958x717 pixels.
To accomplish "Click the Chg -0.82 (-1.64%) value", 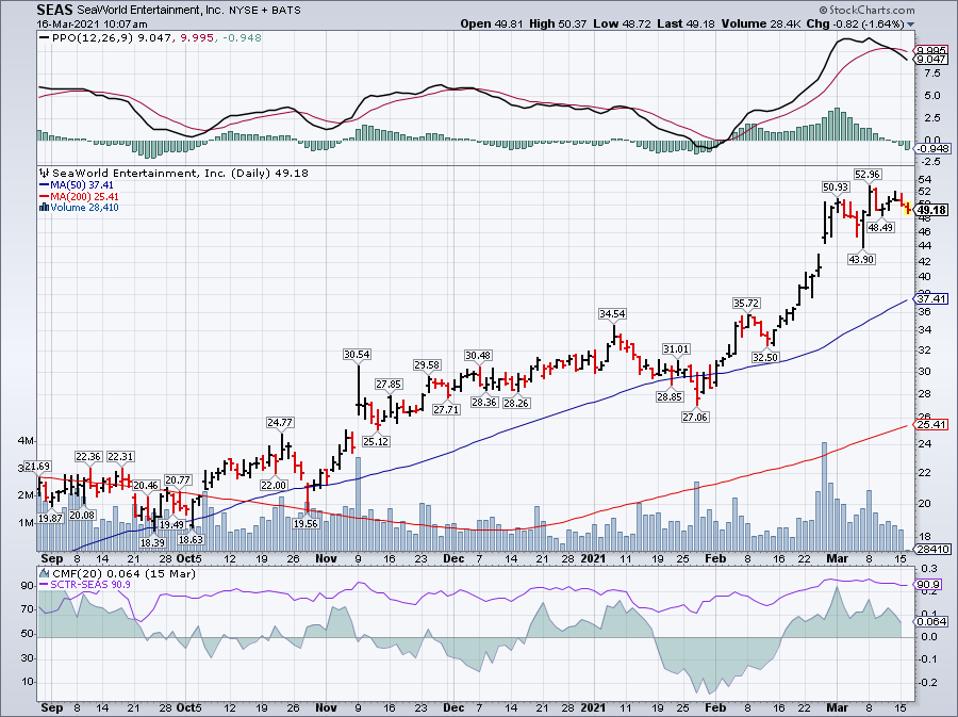I will click(x=855, y=24).
